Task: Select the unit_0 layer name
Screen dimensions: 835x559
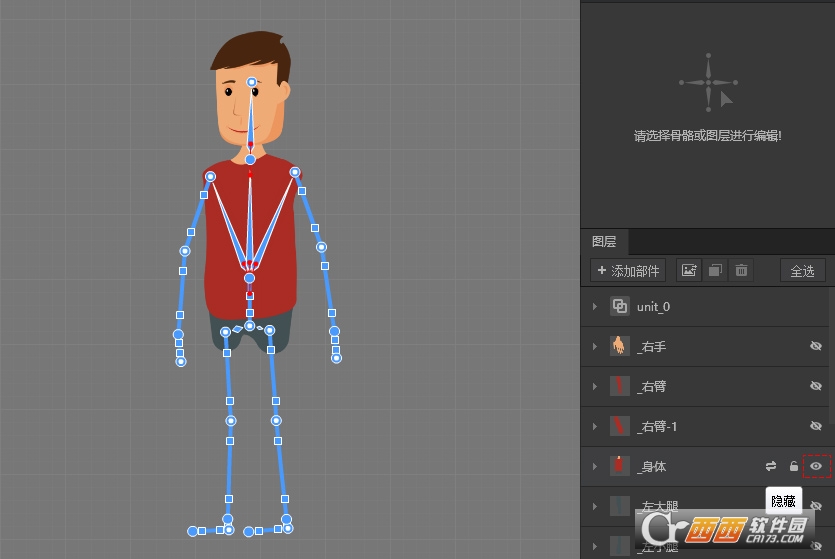Action: [653, 307]
